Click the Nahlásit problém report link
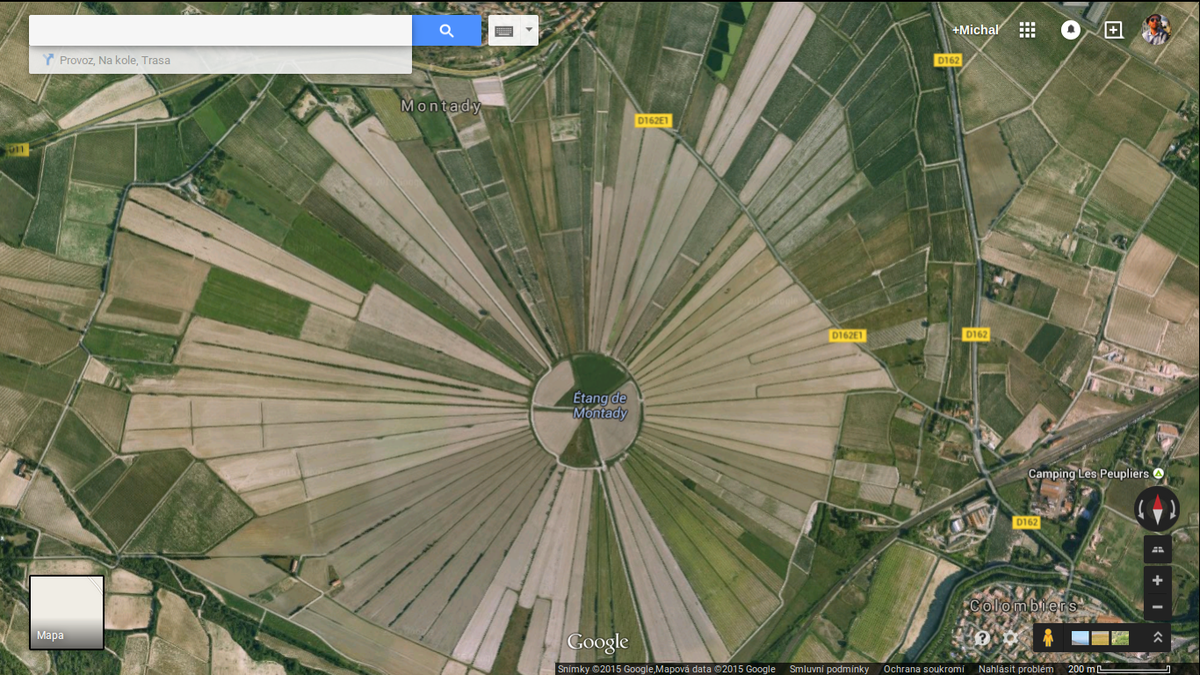 [x=1015, y=669]
